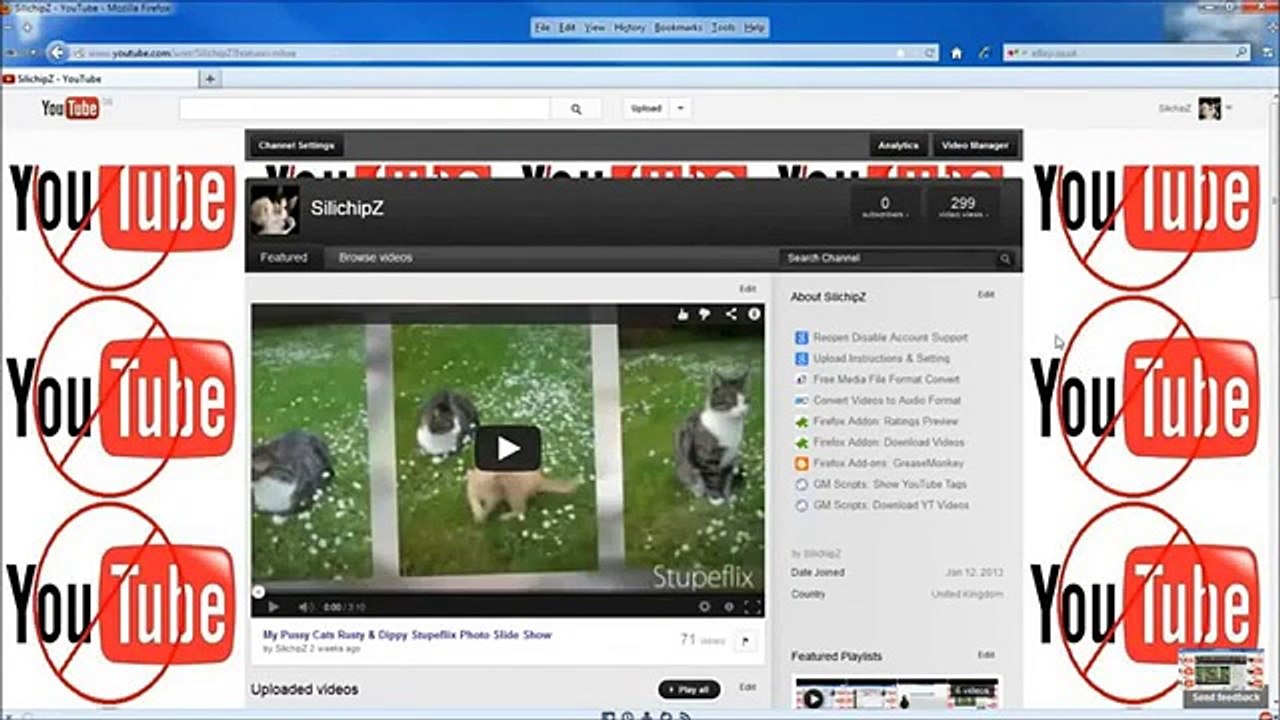Image resolution: width=1280 pixels, height=720 pixels.
Task: Click the Search Channel input field
Action: 890,258
